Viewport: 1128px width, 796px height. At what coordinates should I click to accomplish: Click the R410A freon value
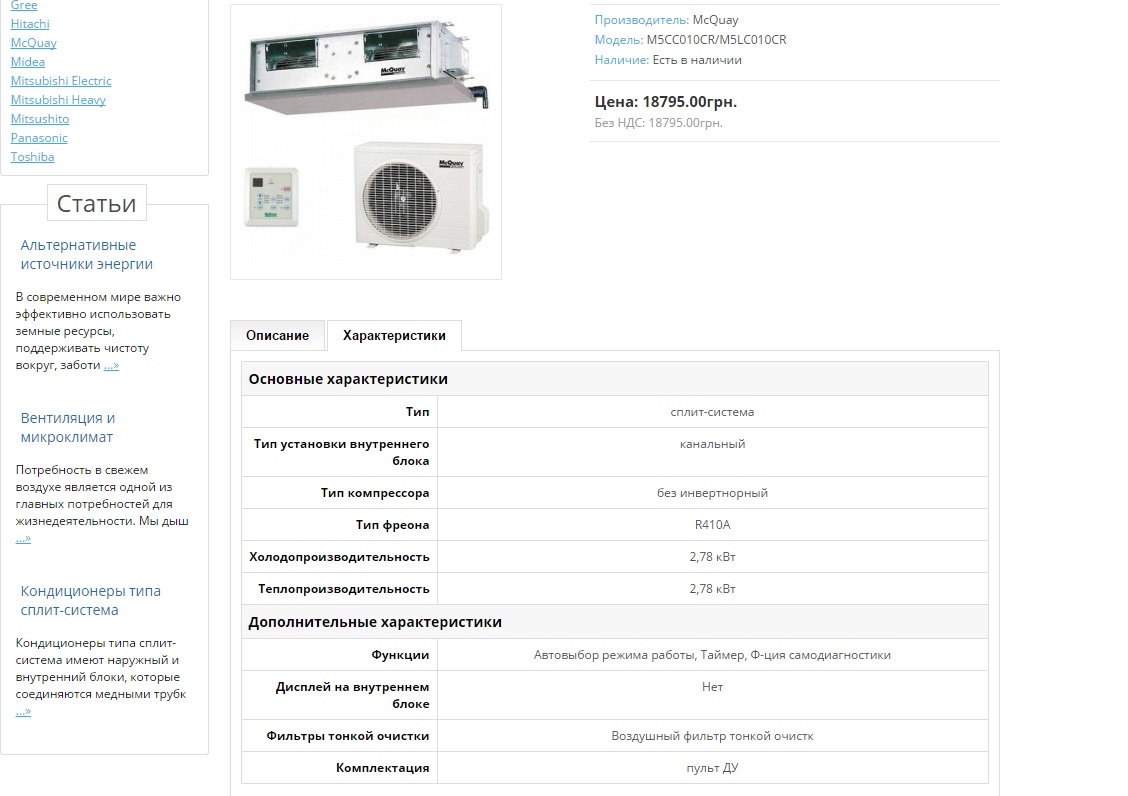[x=712, y=525]
